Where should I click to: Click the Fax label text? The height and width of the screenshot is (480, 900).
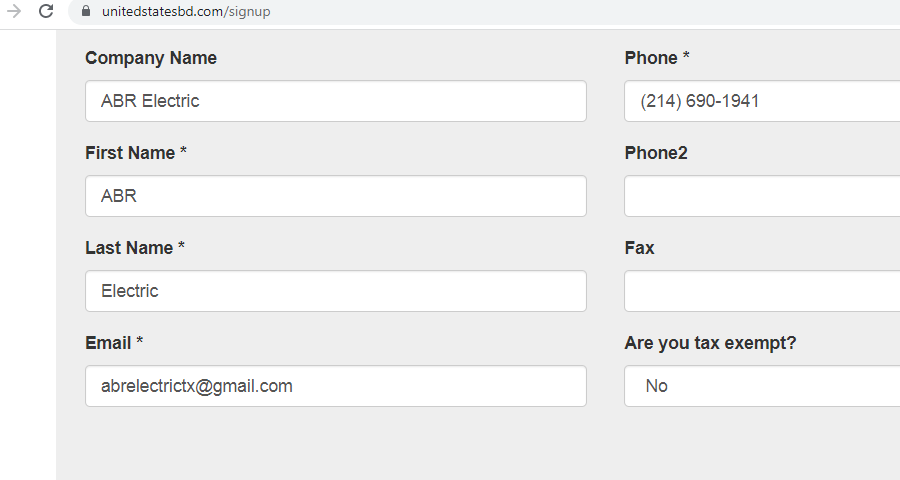639,248
